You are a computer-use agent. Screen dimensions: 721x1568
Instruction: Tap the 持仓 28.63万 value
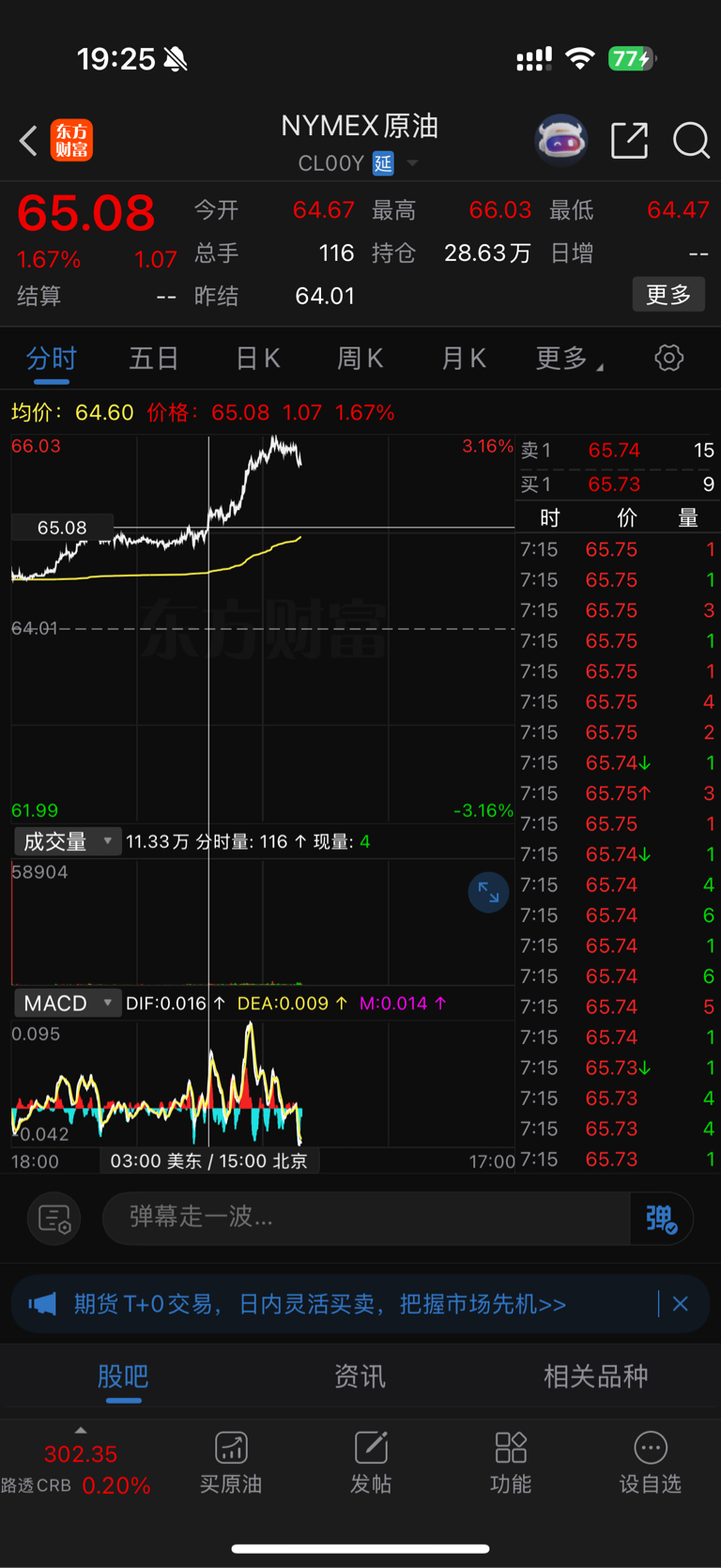point(487,253)
